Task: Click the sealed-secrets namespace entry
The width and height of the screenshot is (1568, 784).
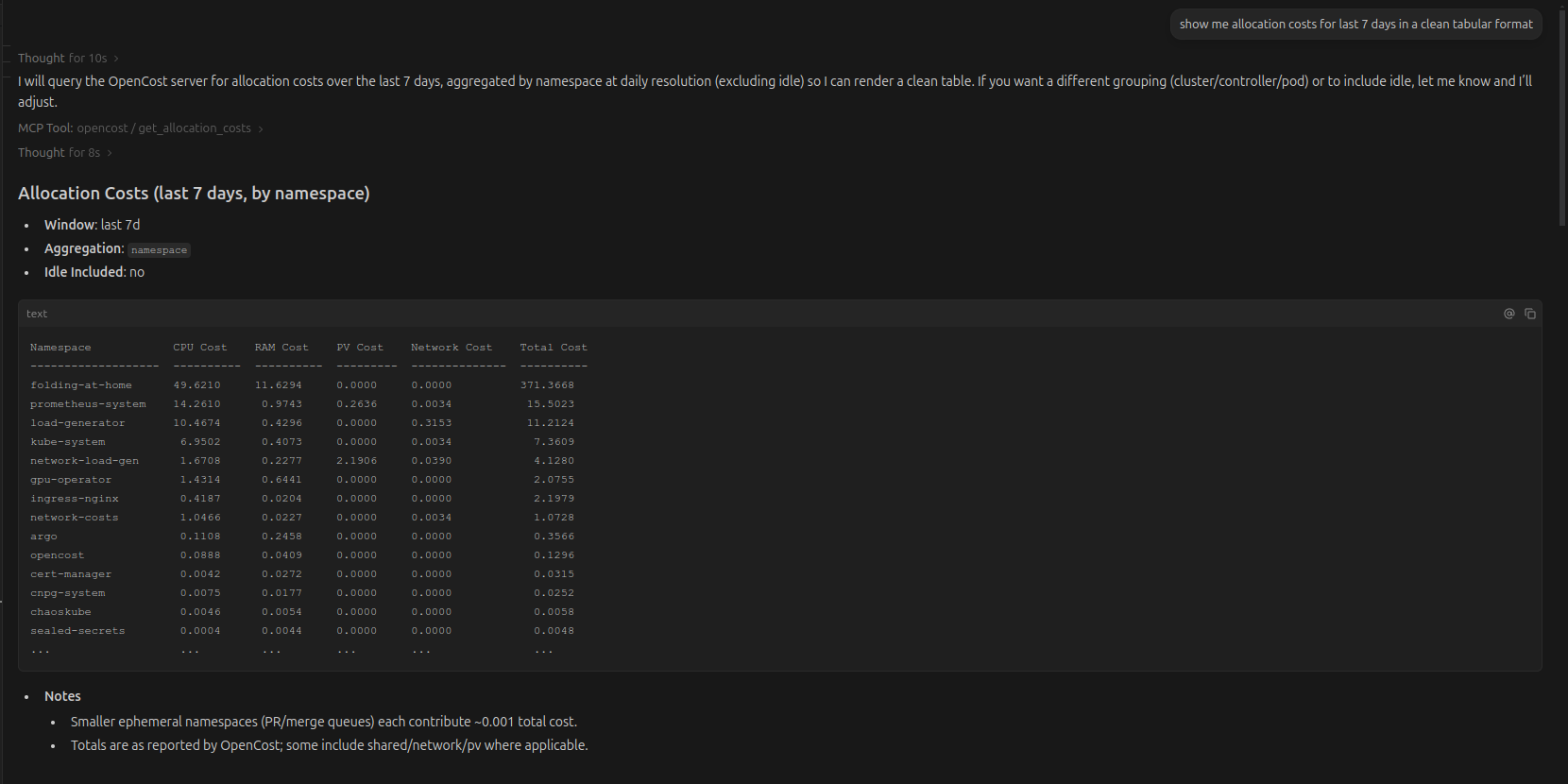Action: pyautogui.click(x=77, y=631)
